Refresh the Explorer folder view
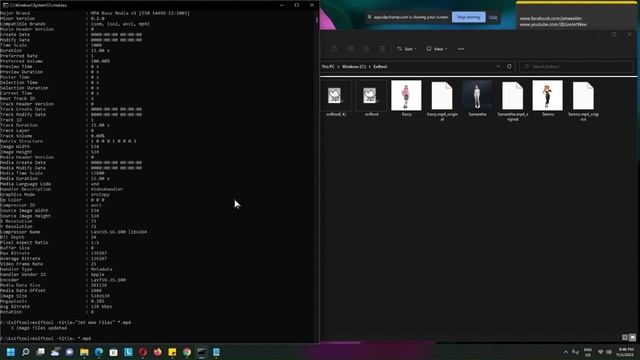 pyautogui.click(x=509, y=67)
